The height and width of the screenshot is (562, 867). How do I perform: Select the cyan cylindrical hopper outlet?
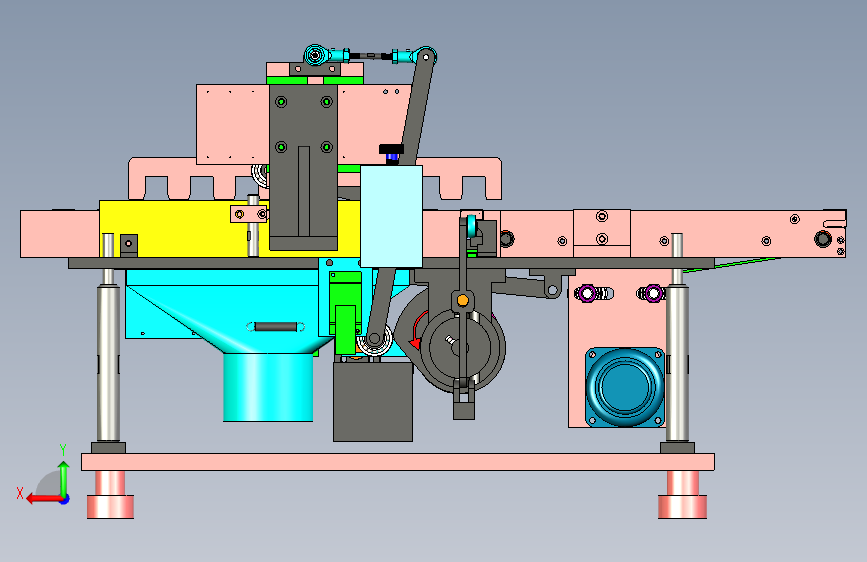point(268,387)
